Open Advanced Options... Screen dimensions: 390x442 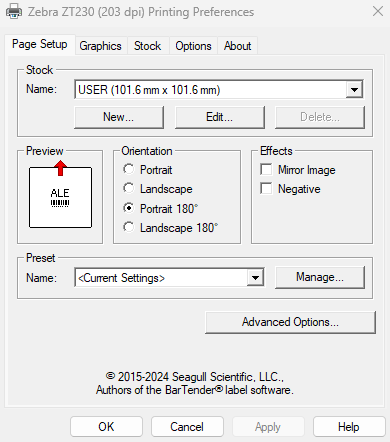290,322
